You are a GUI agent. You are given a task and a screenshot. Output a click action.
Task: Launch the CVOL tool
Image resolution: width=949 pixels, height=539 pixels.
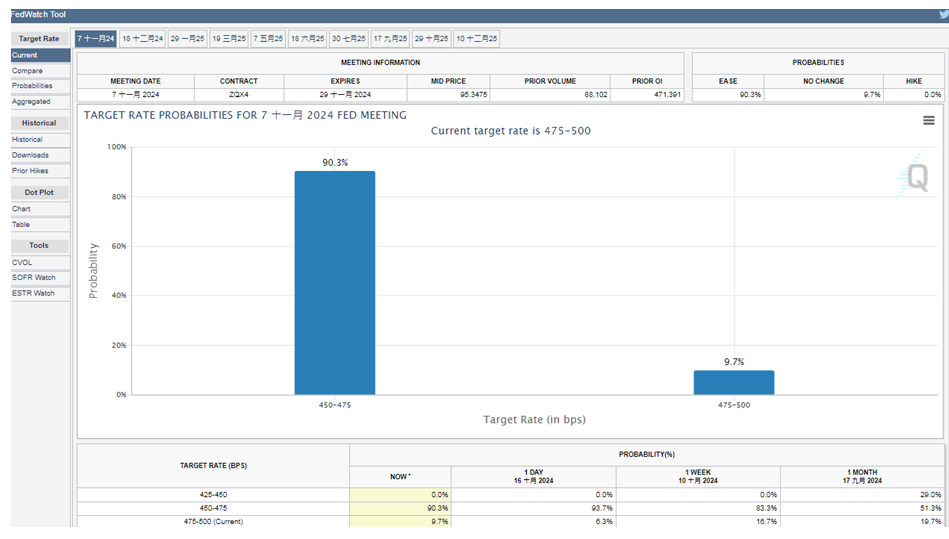[x=22, y=262]
